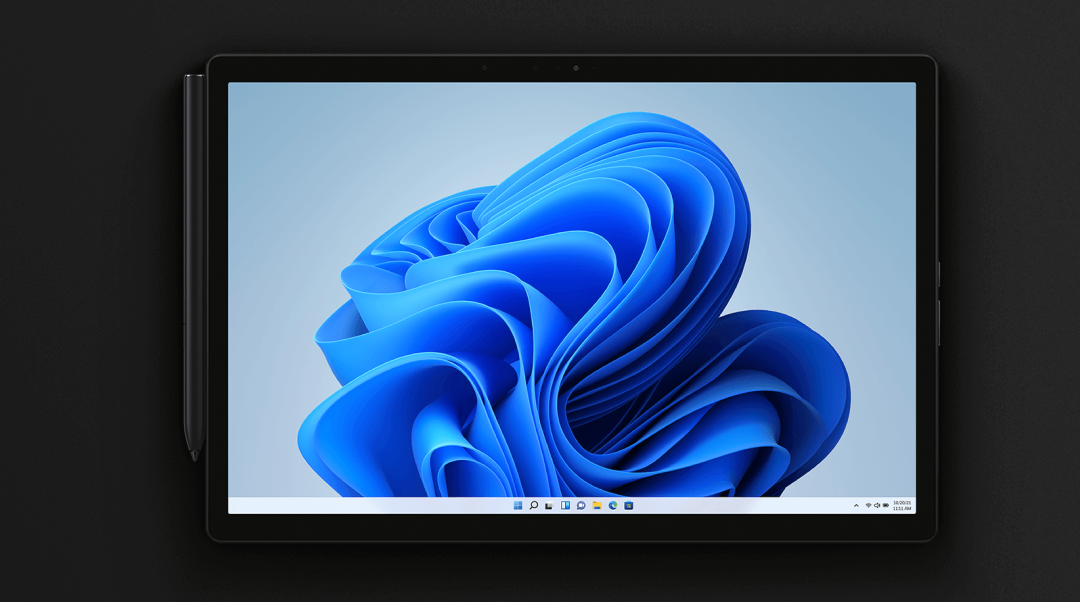Screen dimensions: 1080x602
Task: Open the Widgets panel icon
Action: (565, 506)
